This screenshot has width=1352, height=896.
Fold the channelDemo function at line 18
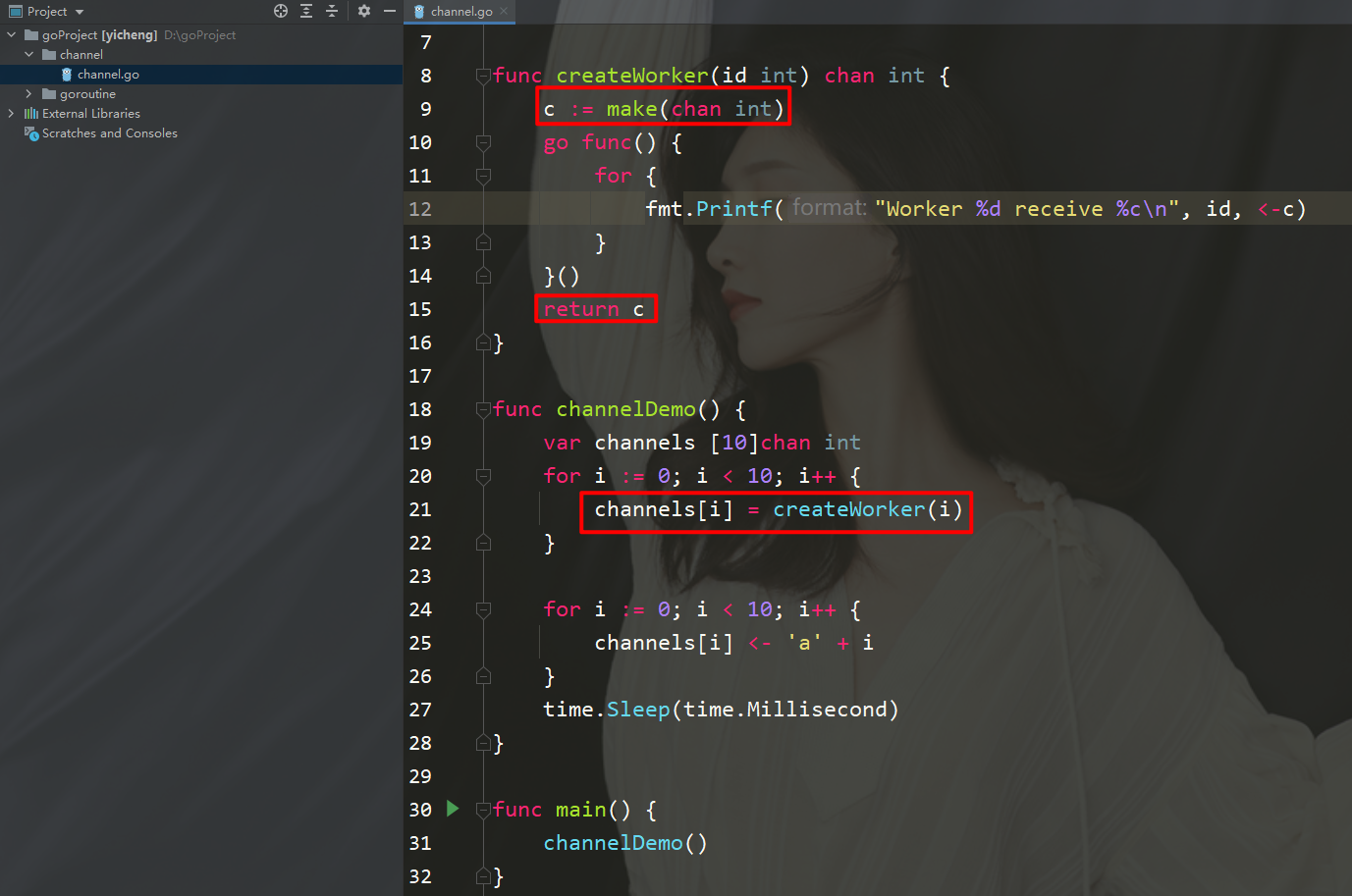pyautogui.click(x=483, y=409)
